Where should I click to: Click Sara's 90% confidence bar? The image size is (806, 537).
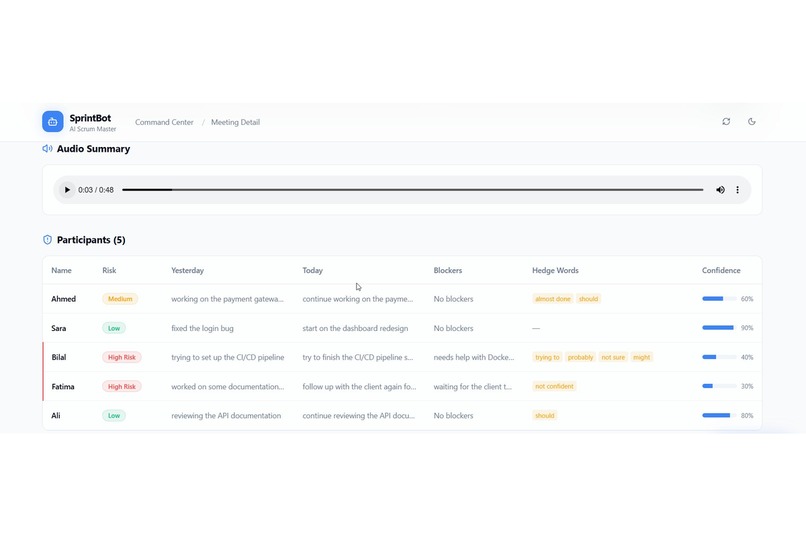(719, 328)
